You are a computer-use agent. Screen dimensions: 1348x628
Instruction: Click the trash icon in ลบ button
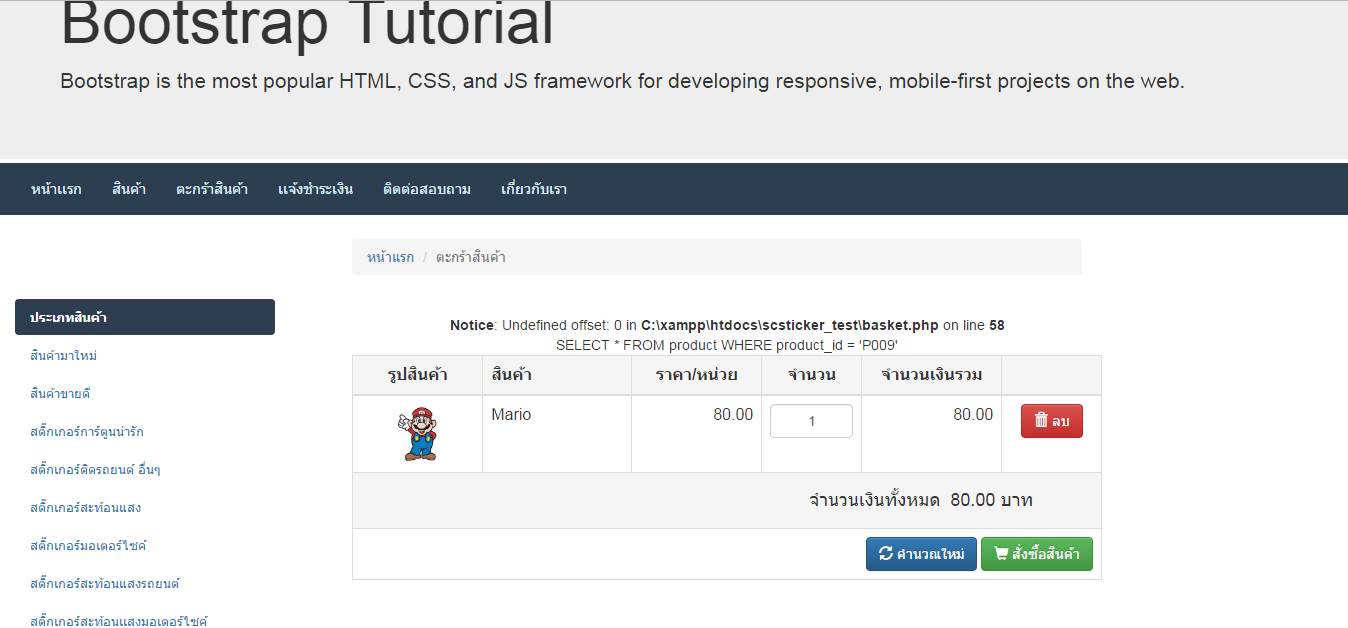(1041, 421)
